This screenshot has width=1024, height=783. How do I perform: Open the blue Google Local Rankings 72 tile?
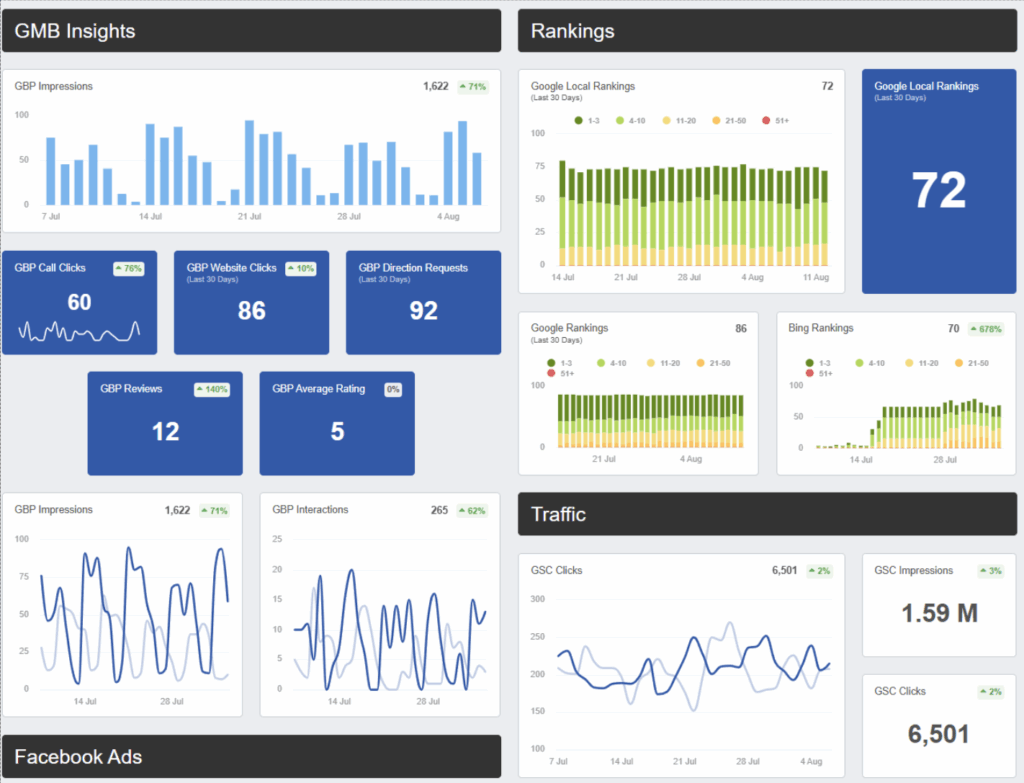939,181
